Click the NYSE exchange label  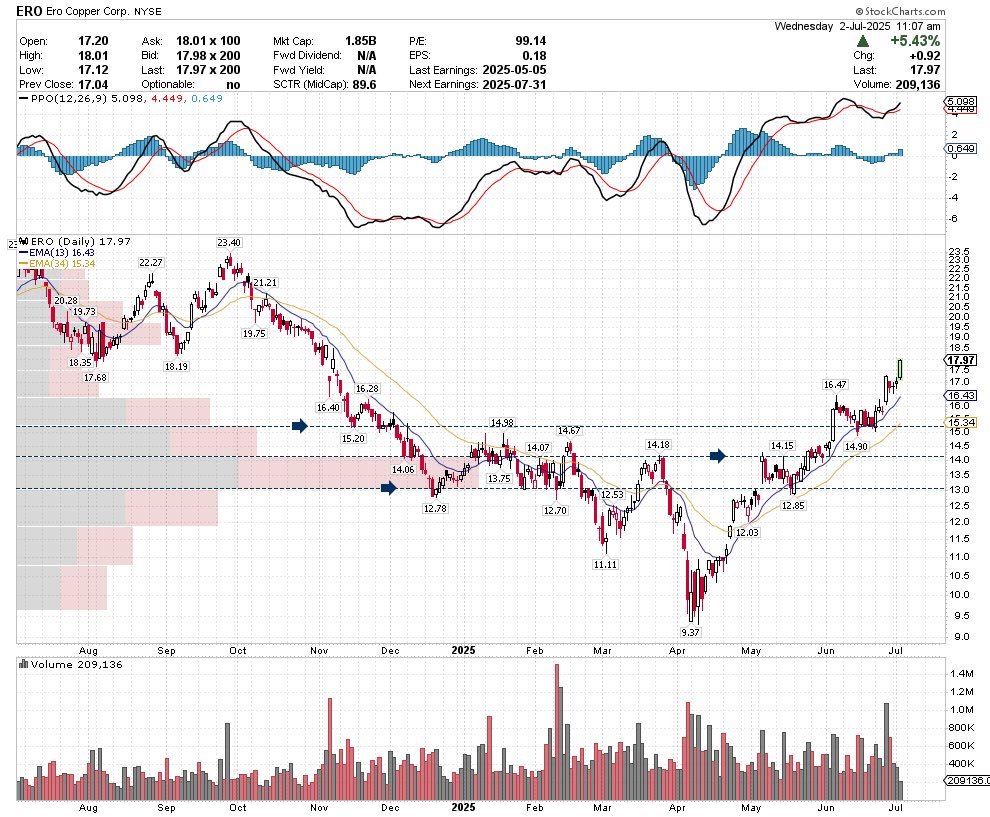tap(148, 11)
